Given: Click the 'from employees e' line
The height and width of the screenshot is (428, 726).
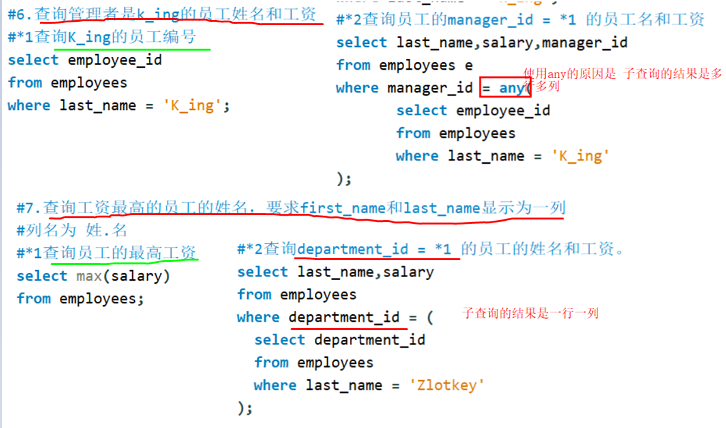Looking at the screenshot, I should coord(404,65).
